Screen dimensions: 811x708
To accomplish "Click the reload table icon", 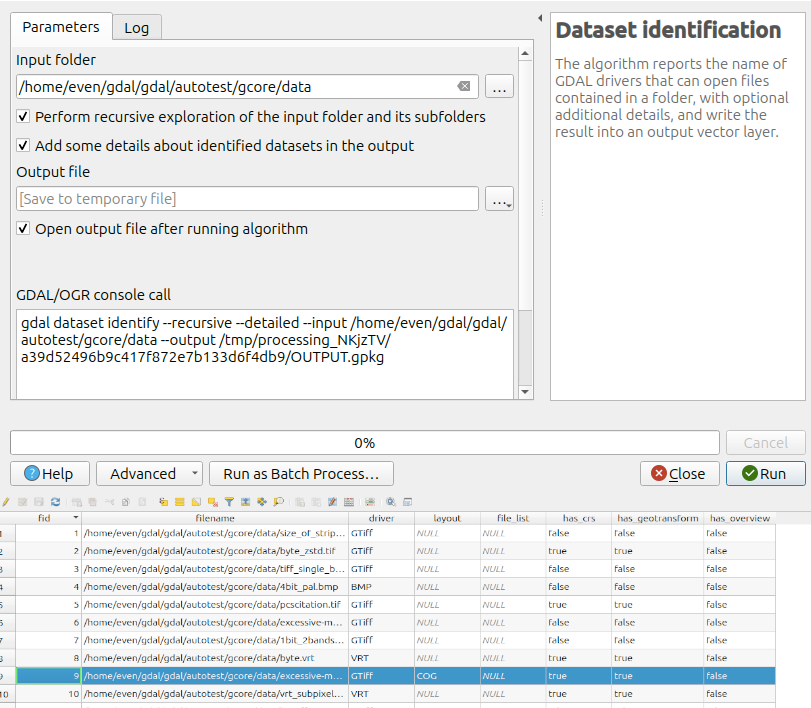I will coord(55,502).
